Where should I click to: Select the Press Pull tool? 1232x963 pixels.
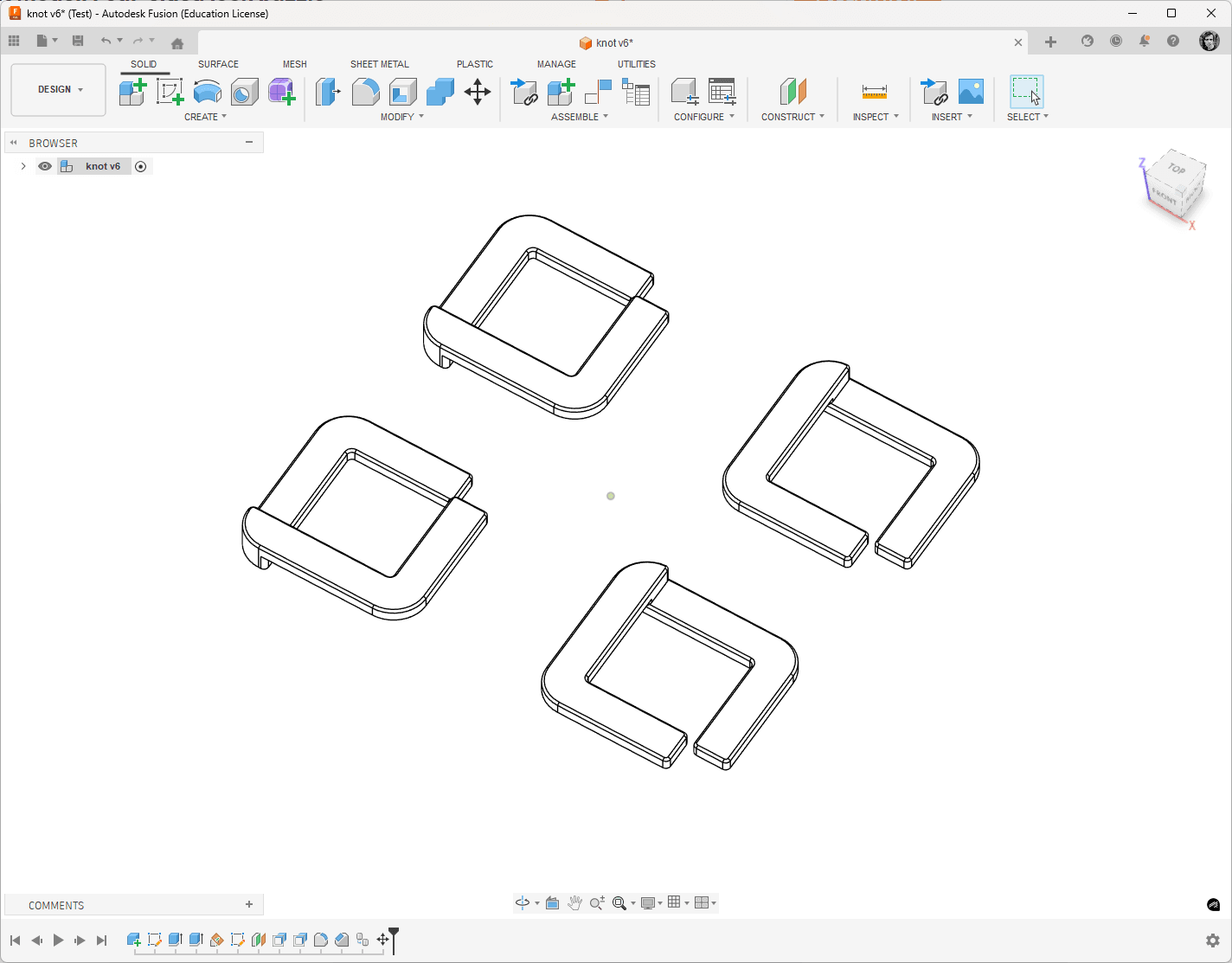pos(328,92)
